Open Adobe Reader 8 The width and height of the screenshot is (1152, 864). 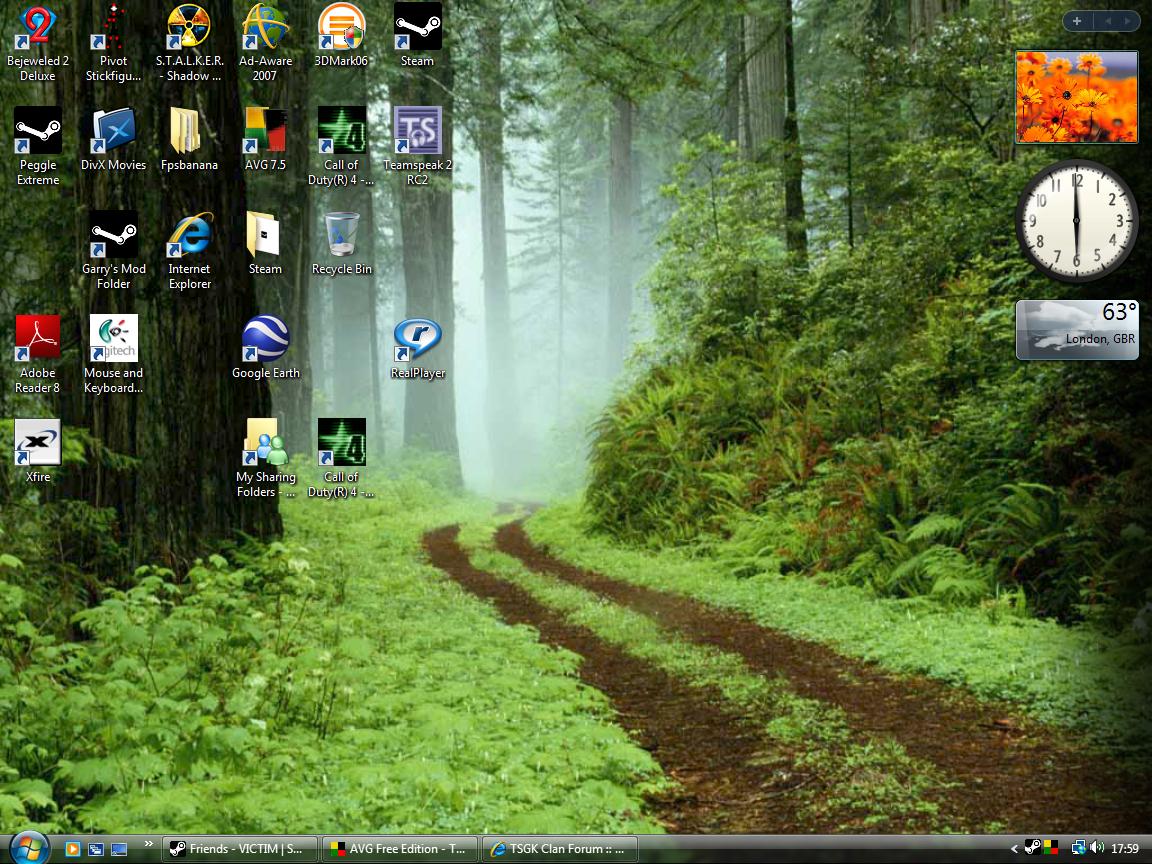[37, 338]
